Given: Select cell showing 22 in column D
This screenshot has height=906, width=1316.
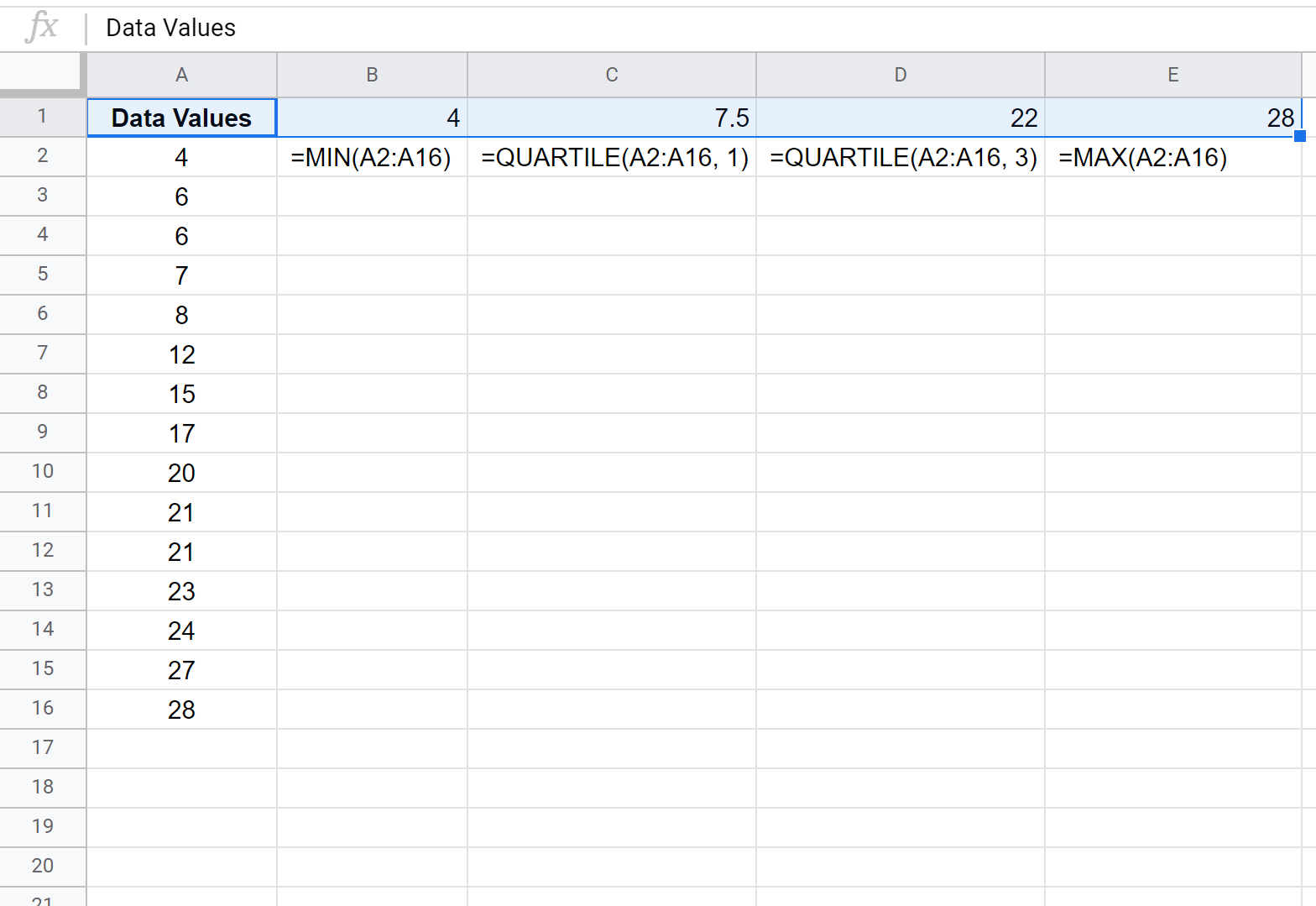Looking at the screenshot, I should coord(901,118).
